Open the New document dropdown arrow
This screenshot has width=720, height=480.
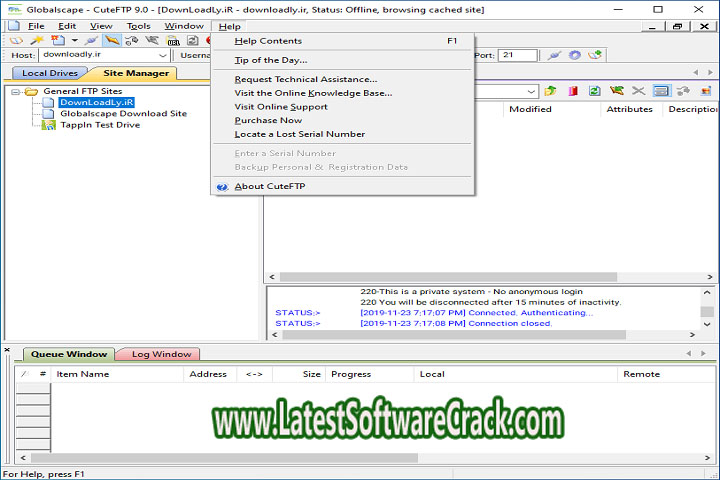tap(74, 41)
